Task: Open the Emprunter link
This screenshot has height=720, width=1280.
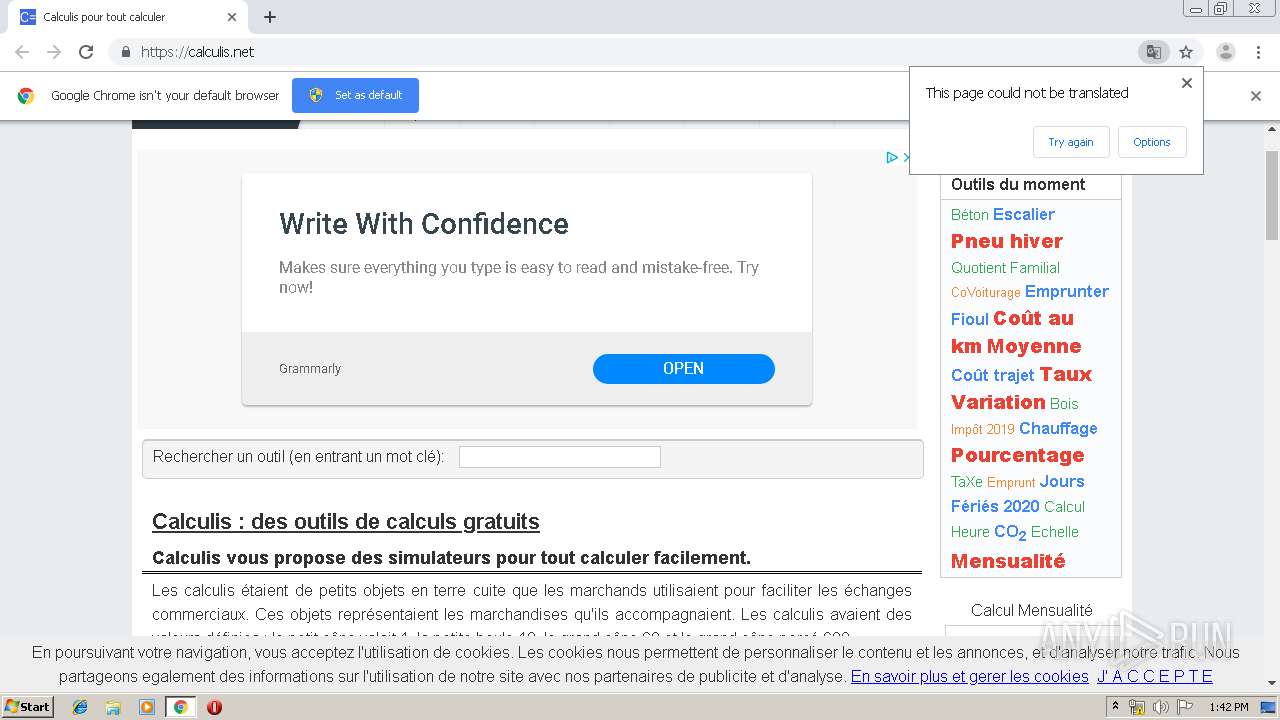Action: (x=1066, y=291)
